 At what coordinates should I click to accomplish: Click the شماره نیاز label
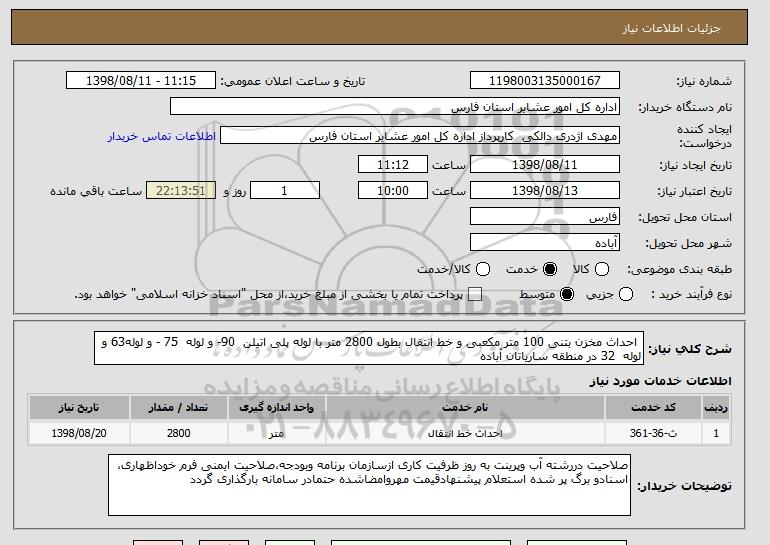(704, 81)
